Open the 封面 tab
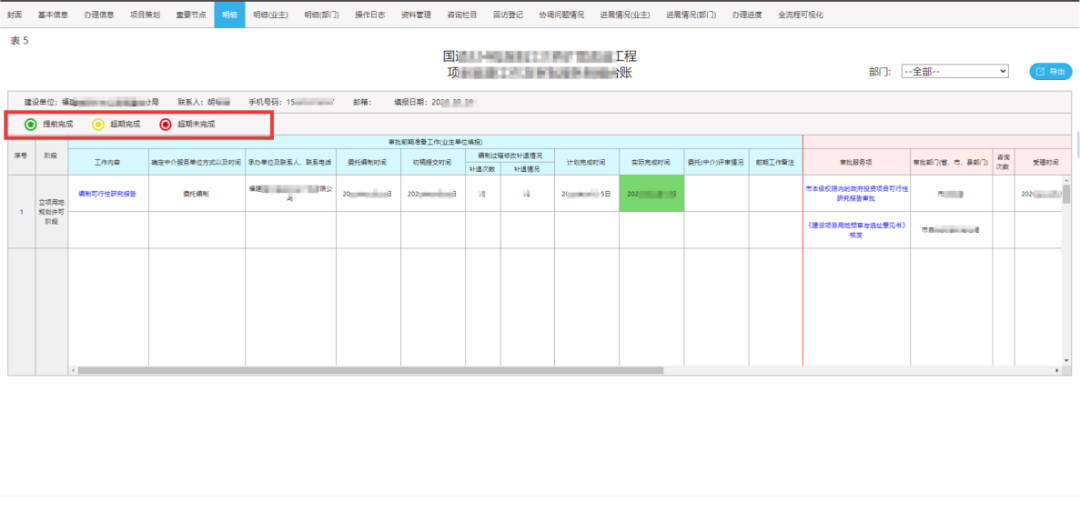The width and height of the screenshot is (1080, 513). coord(14,14)
